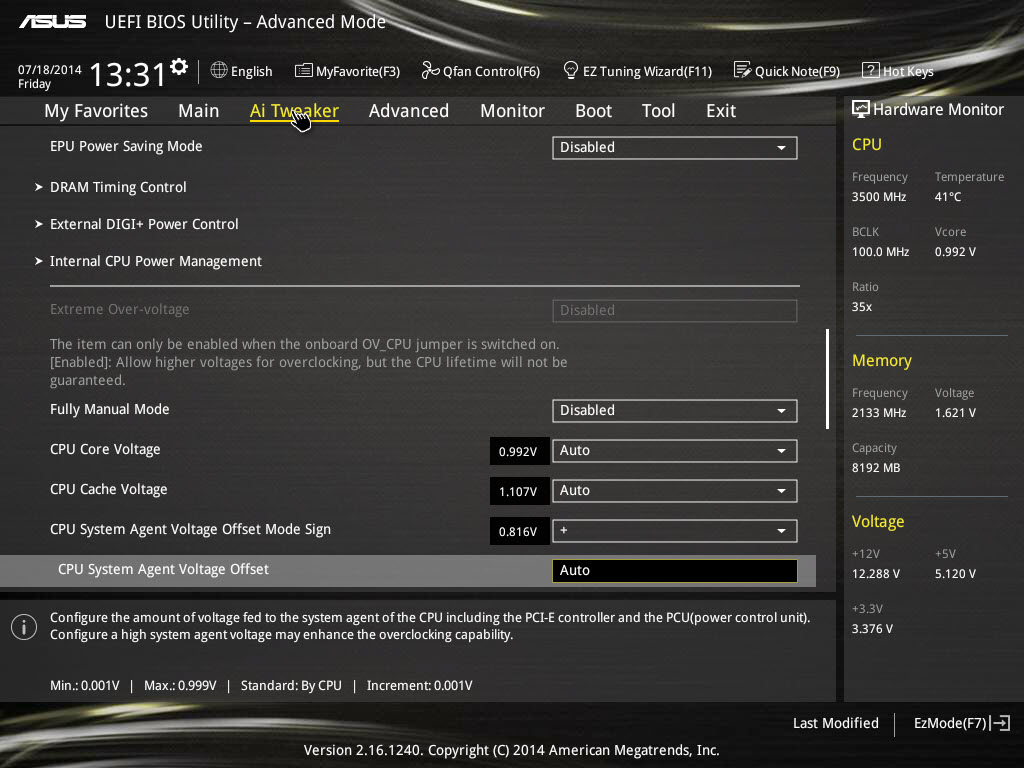Screen dimensions: 1024x768
Task: Click the 3.376 V reading
Action: [872, 629]
